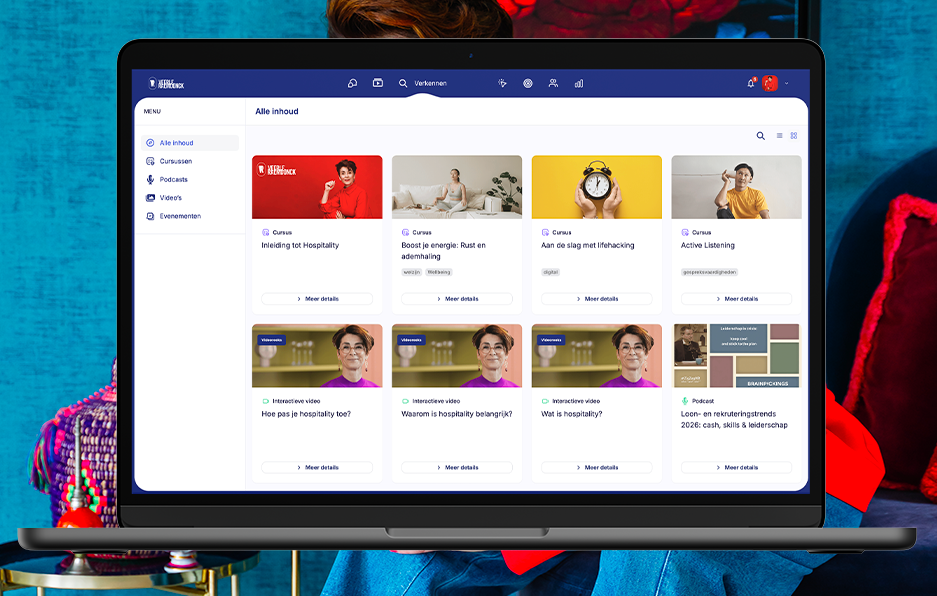Open the Wat is hospitality? video thumbnail
This screenshot has height=596, width=937.
click(596, 355)
